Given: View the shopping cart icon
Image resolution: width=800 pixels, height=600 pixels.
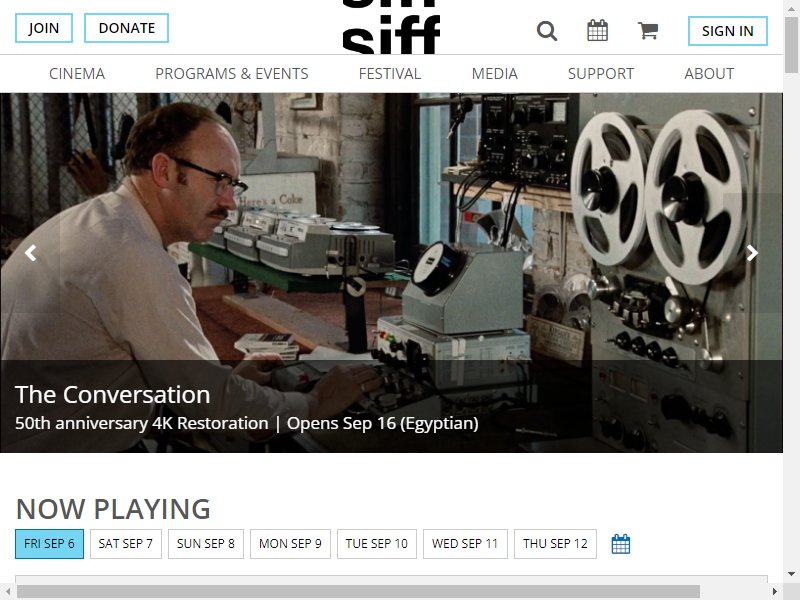Looking at the screenshot, I should [x=647, y=31].
